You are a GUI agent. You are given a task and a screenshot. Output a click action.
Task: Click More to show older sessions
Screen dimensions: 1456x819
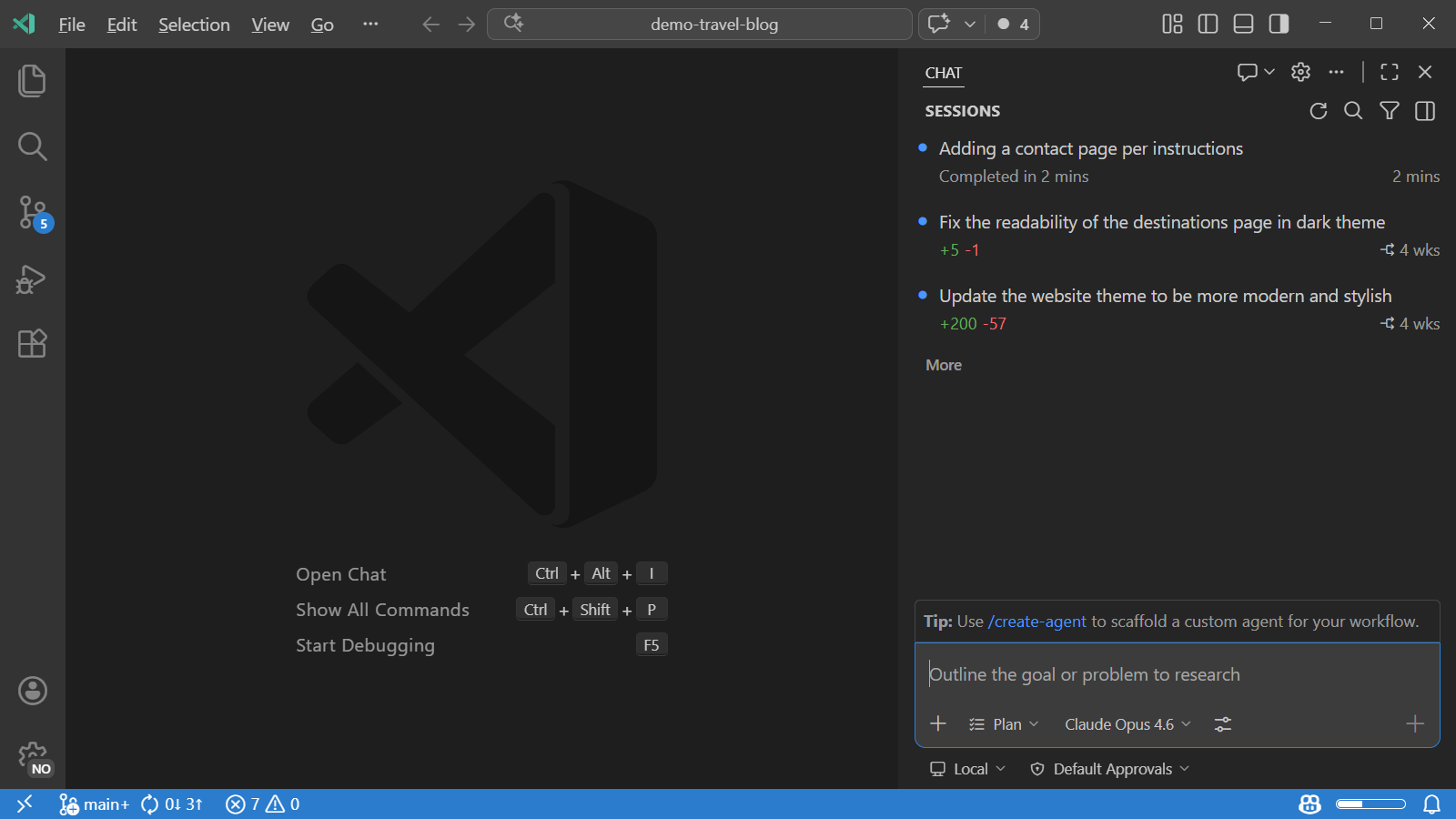tap(943, 365)
